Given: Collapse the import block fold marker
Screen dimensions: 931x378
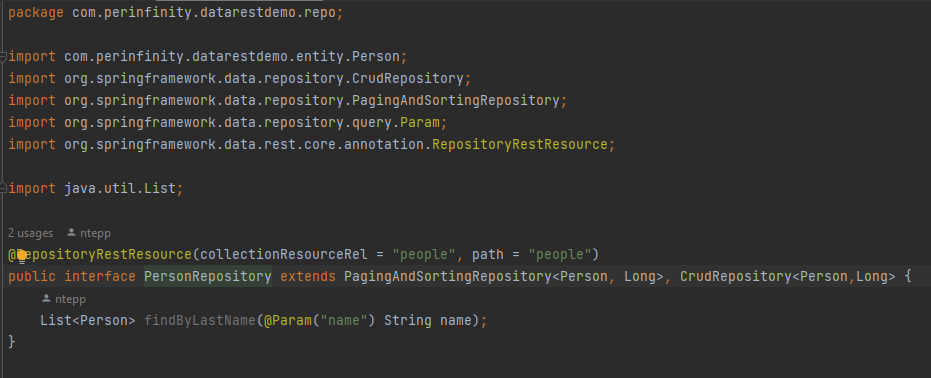Looking at the screenshot, I should (3, 57).
